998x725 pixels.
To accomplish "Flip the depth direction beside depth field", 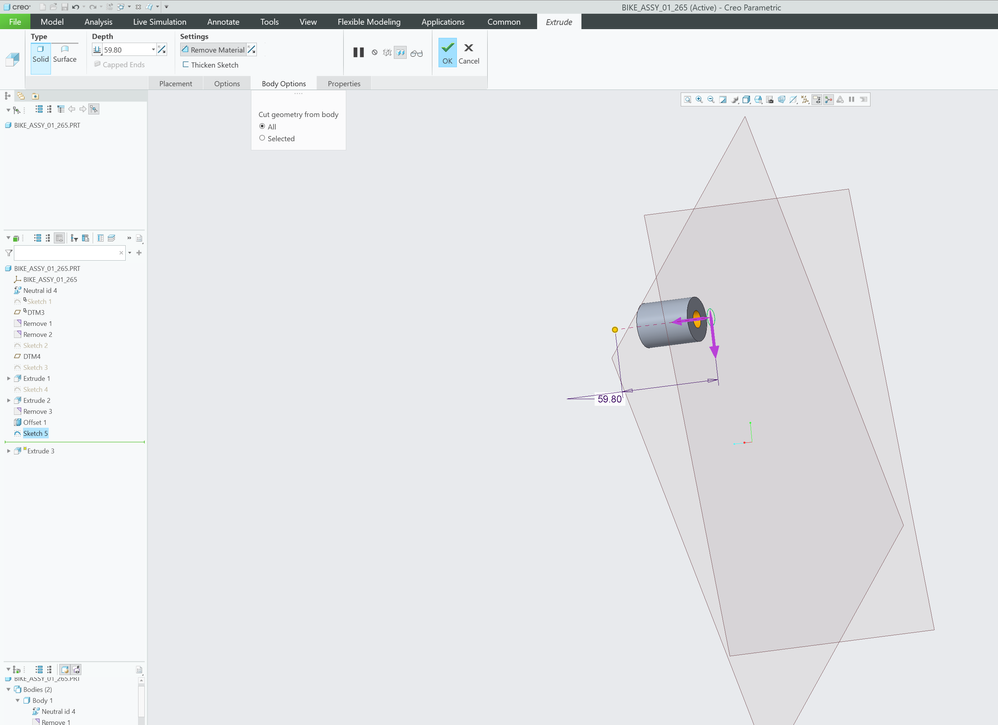I will 163,49.
